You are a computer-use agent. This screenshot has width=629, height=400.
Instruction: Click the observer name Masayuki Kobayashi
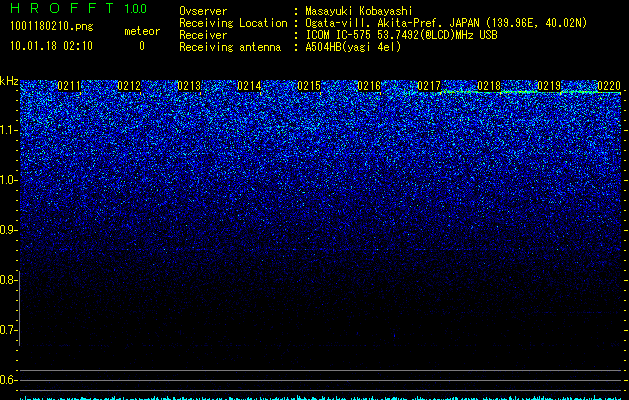[359, 11]
